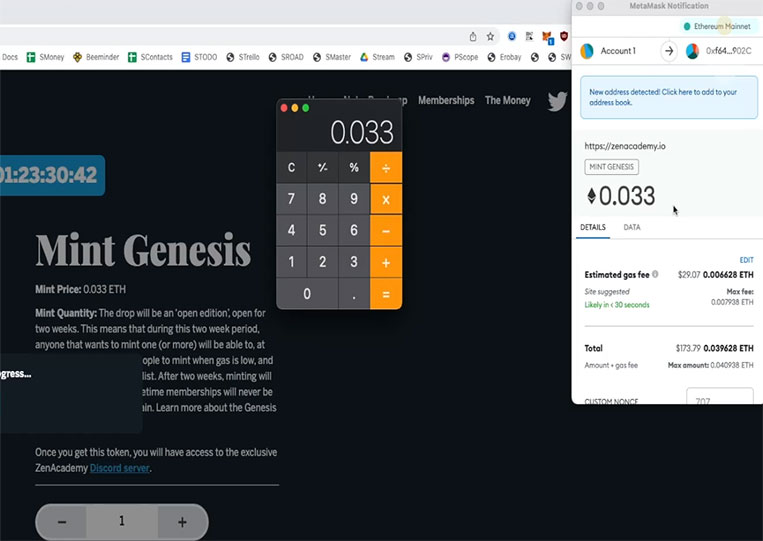Open STrello bookmark

[x=243, y=57]
